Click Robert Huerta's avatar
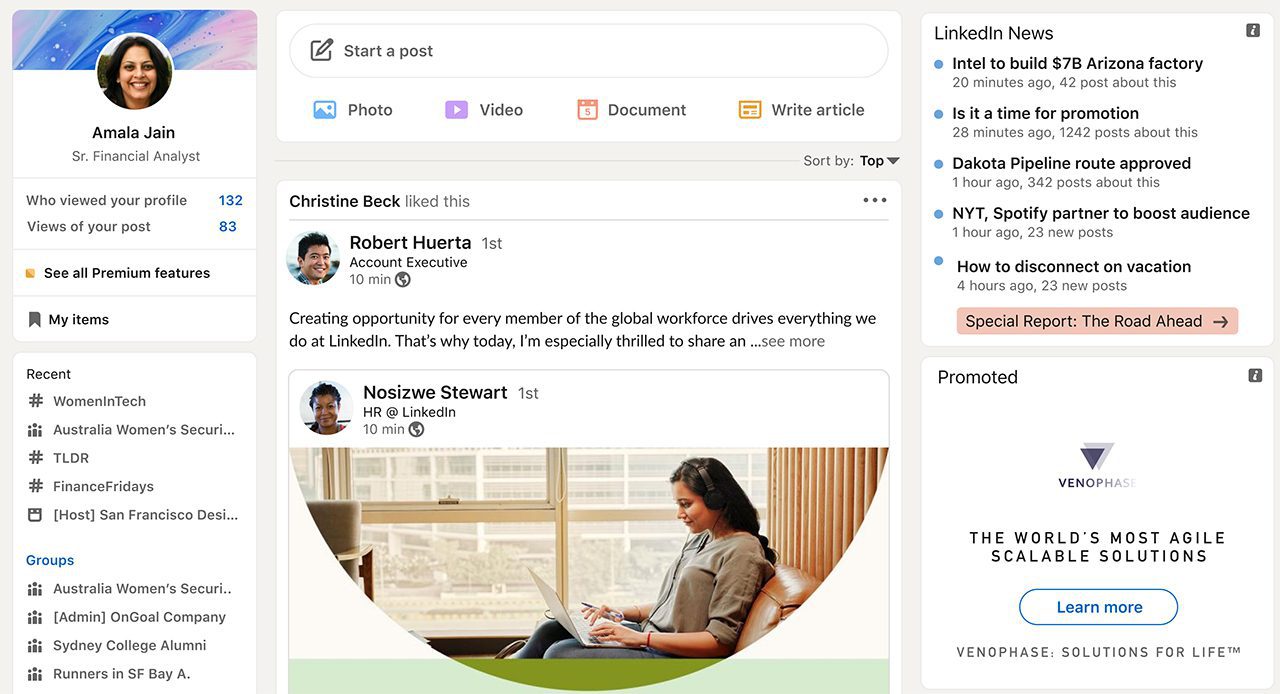This screenshot has width=1280, height=694. 313,258
